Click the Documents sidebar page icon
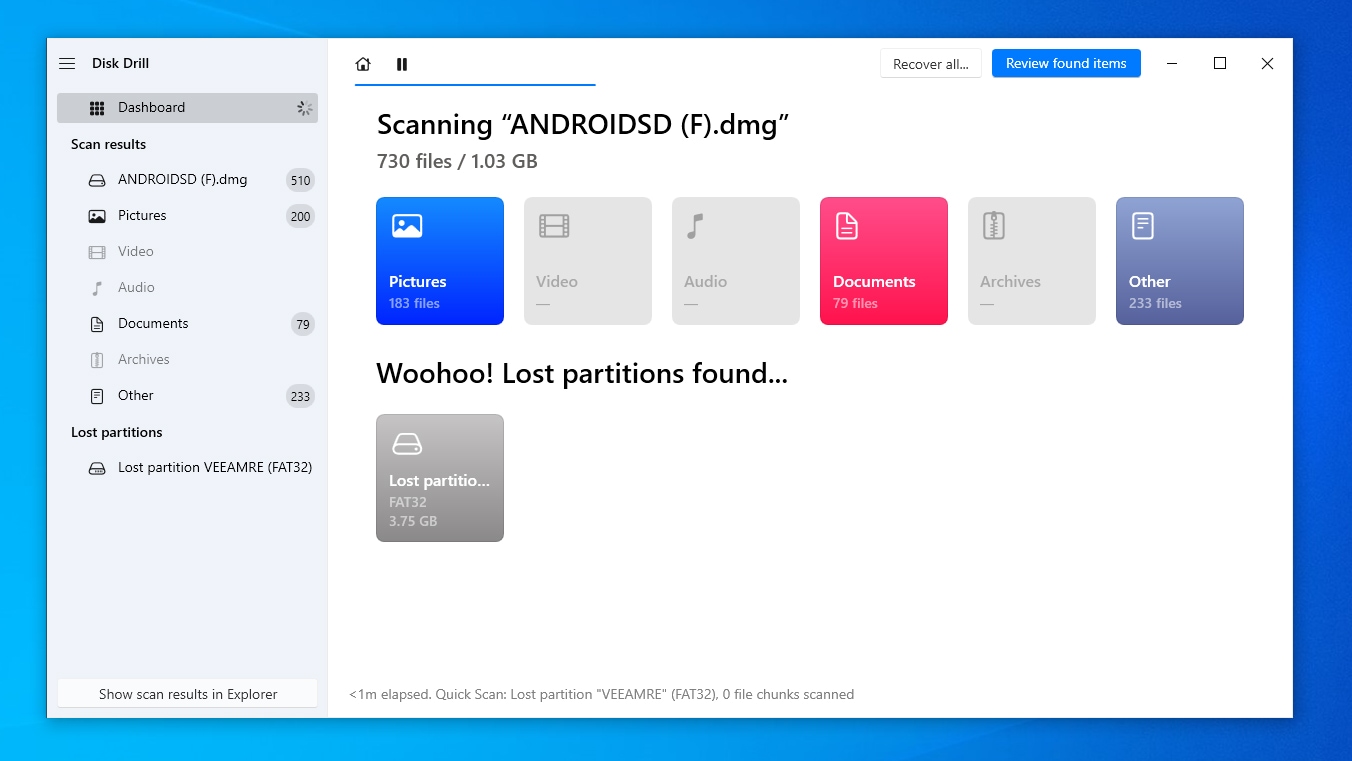The height and width of the screenshot is (761, 1352). pyautogui.click(x=97, y=324)
